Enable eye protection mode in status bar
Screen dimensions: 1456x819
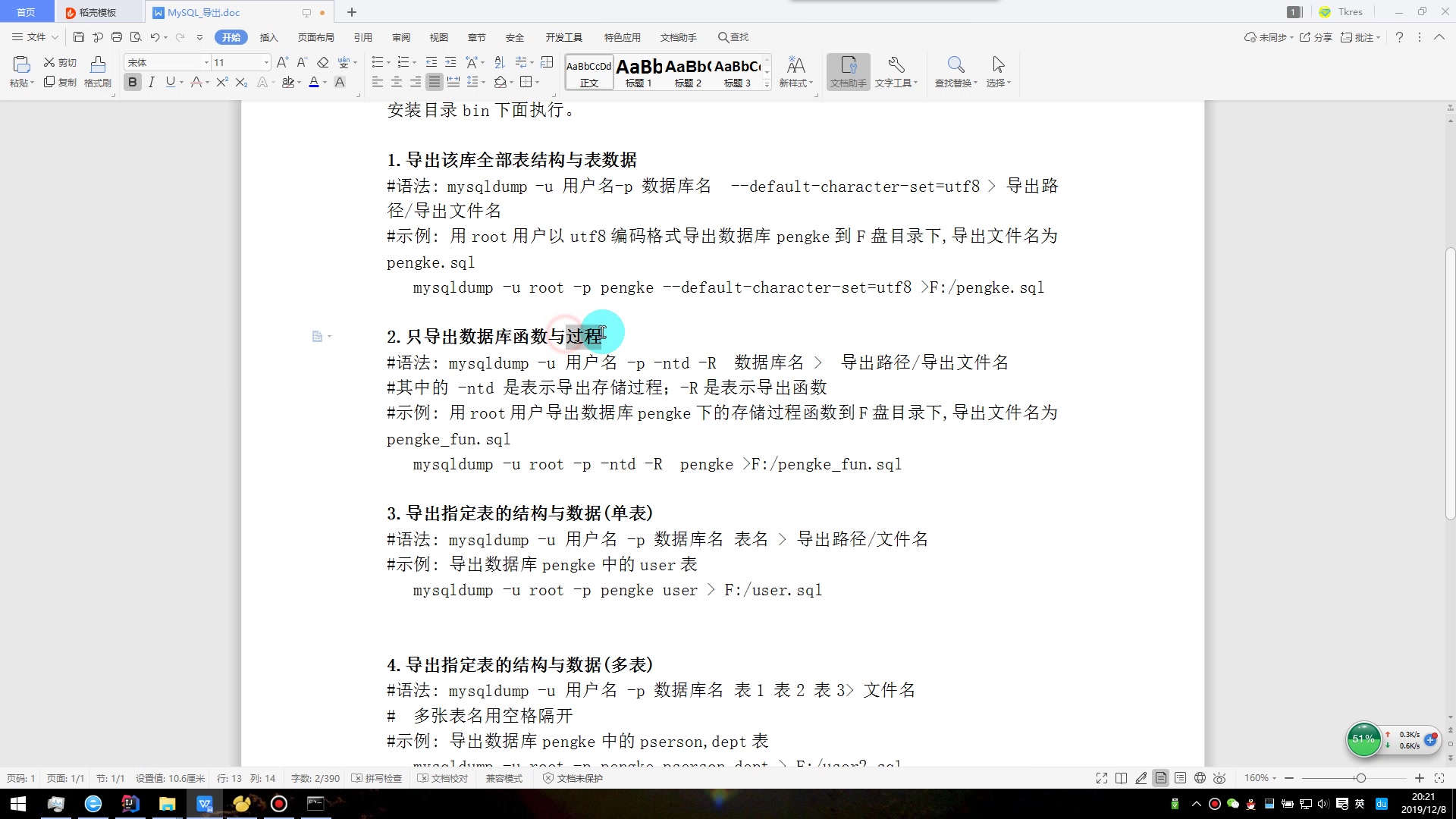tap(1219, 778)
